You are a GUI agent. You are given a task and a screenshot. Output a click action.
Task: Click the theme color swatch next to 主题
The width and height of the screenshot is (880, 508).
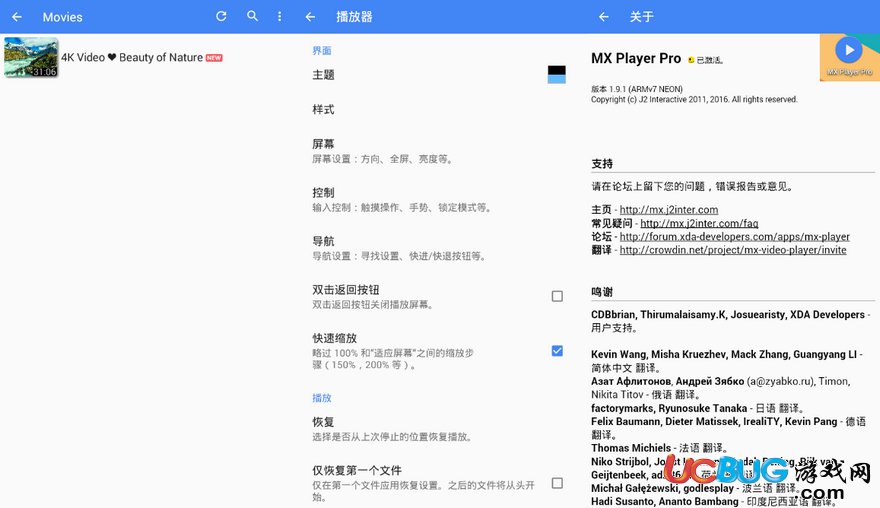click(x=557, y=74)
